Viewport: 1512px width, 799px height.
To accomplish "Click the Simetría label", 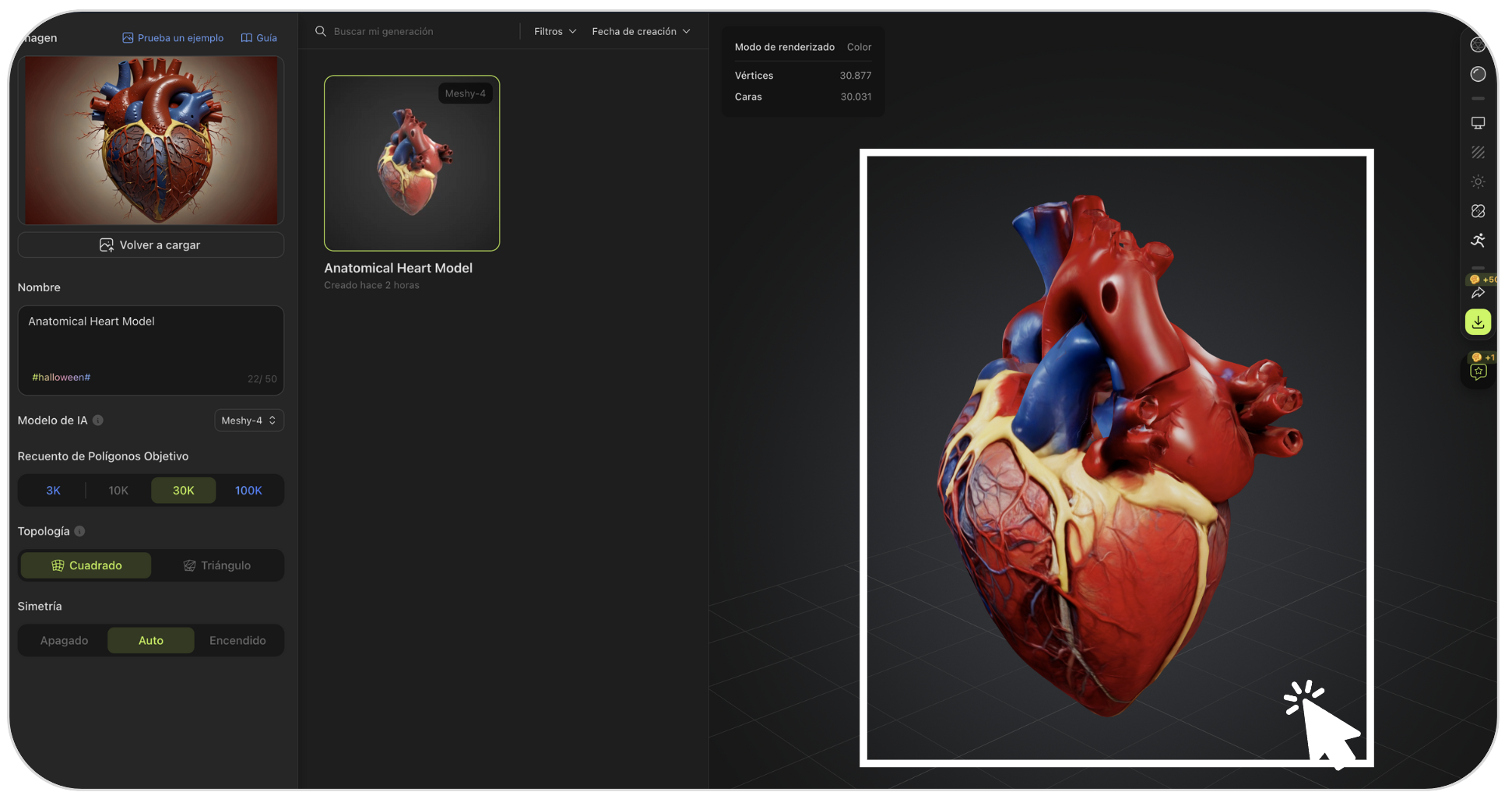I will coord(40,606).
